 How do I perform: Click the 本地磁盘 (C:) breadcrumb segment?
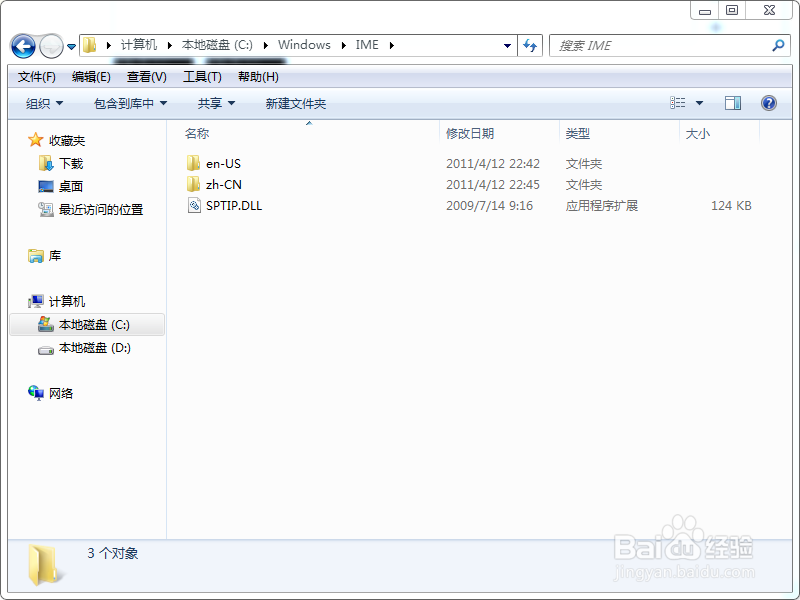(217, 45)
